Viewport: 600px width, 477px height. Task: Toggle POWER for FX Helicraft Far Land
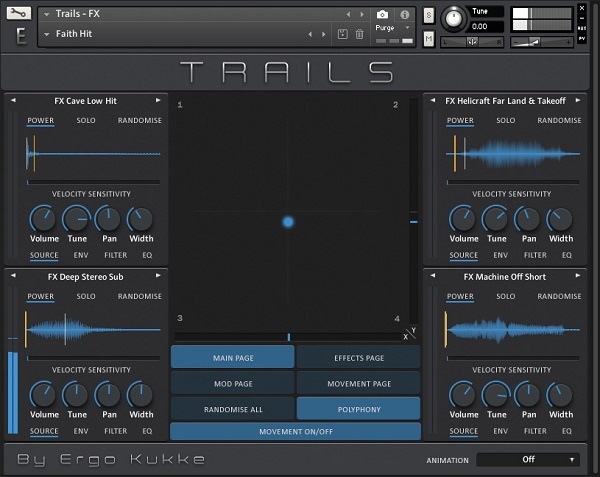460,120
